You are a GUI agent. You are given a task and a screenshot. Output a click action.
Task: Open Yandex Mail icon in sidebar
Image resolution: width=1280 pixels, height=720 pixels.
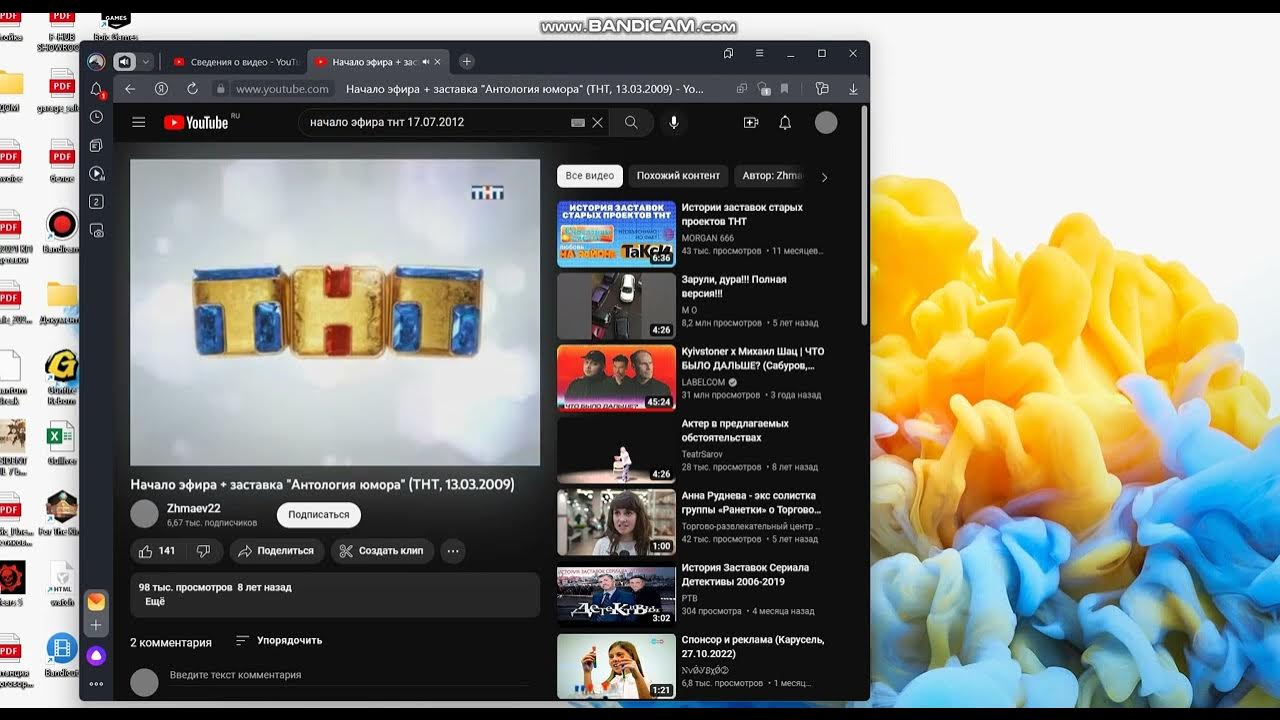click(96, 601)
